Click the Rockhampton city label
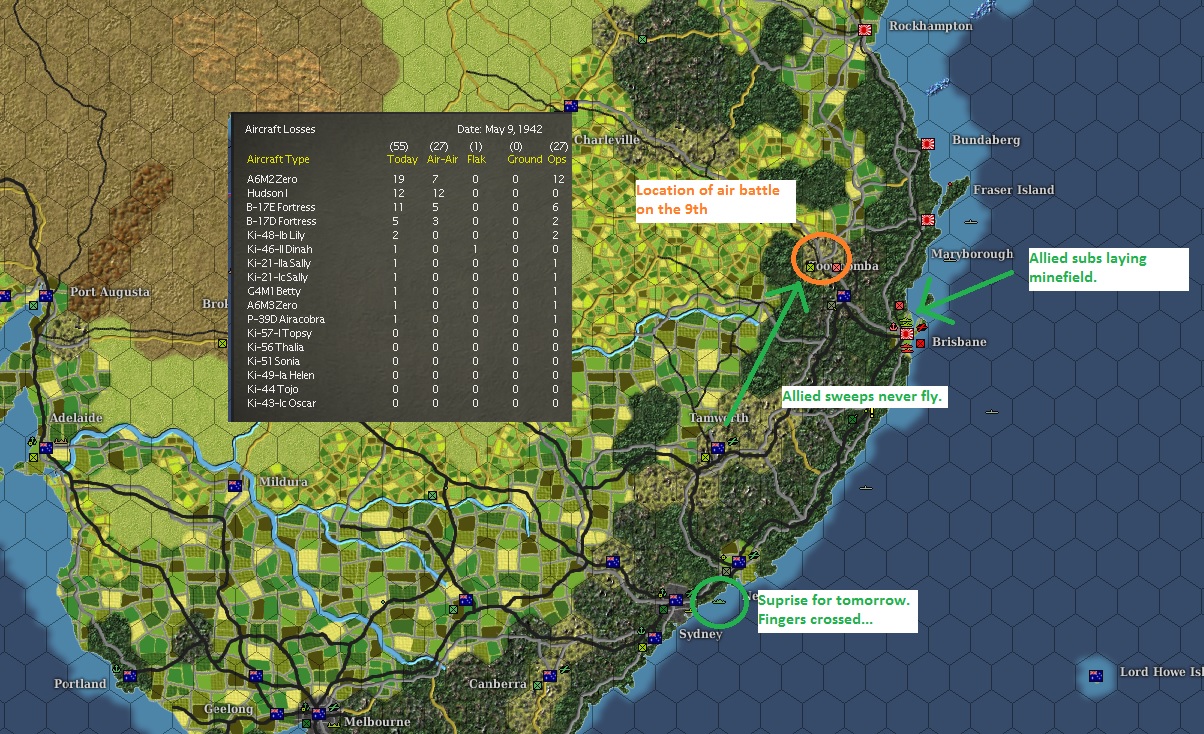 click(x=930, y=26)
